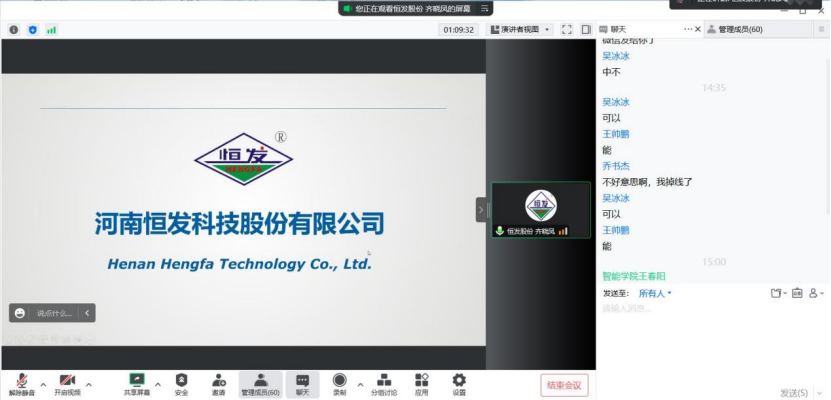Open 管理成员(60) in the bottom toolbar
The width and height of the screenshot is (831, 400).
(260, 384)
